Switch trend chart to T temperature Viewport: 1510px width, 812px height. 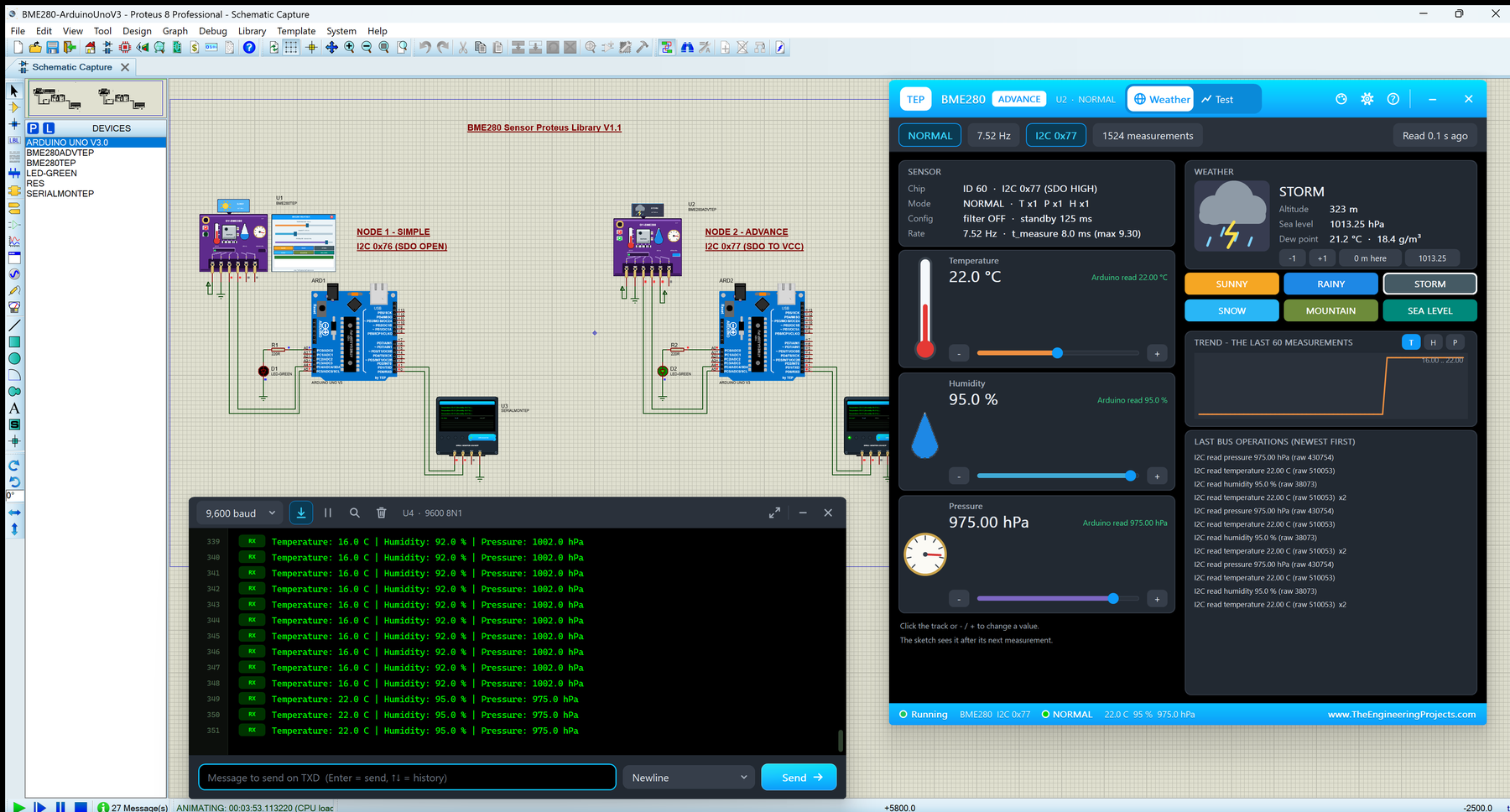pyautogui.click(x=1411, y=342)
